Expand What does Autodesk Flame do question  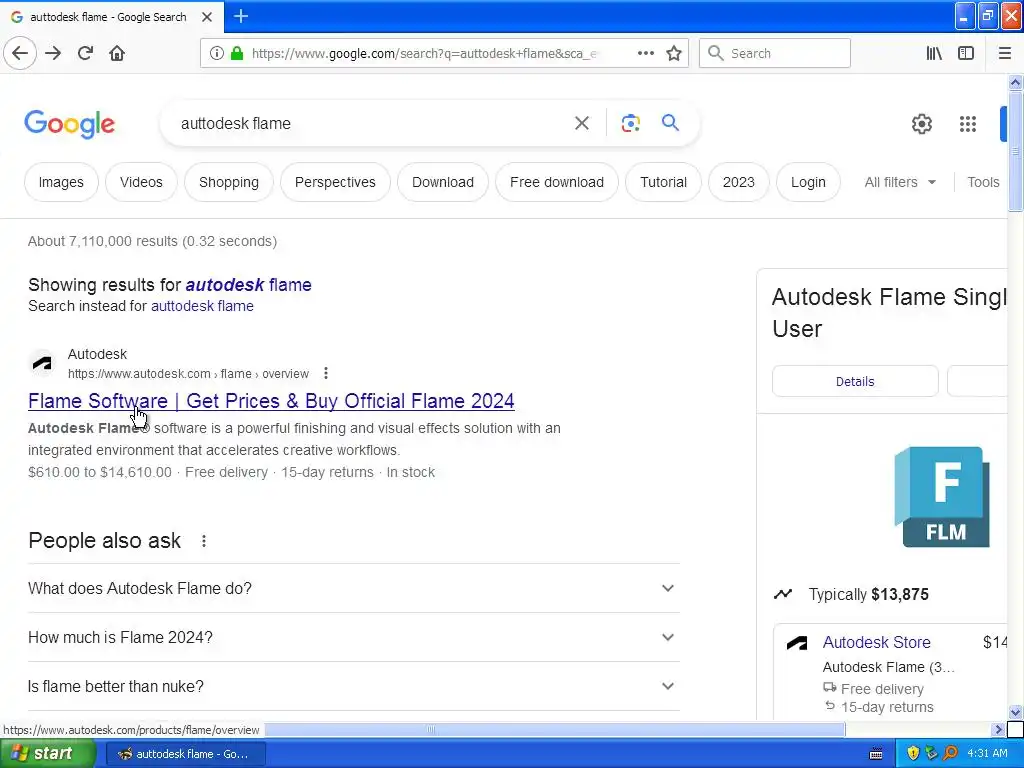tap(353, 588)
